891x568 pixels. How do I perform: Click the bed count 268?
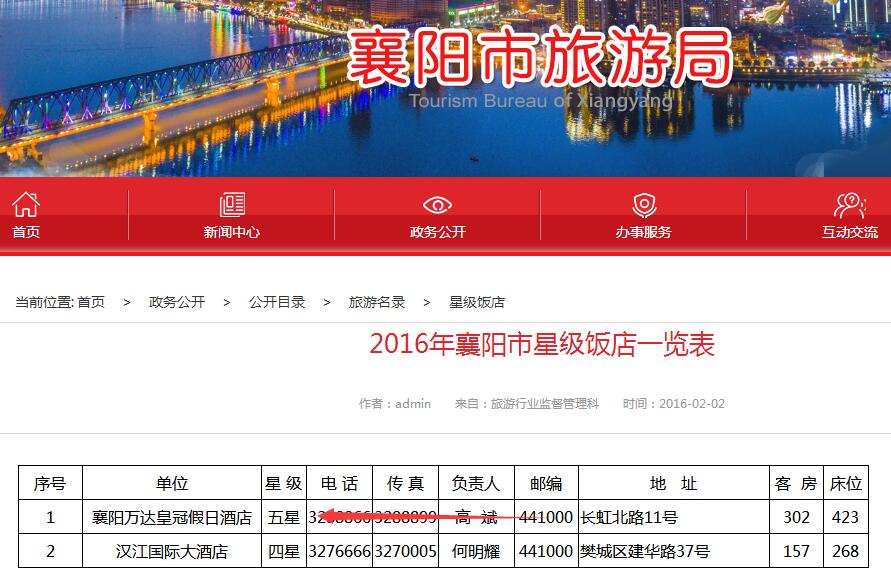click(846, 552)
